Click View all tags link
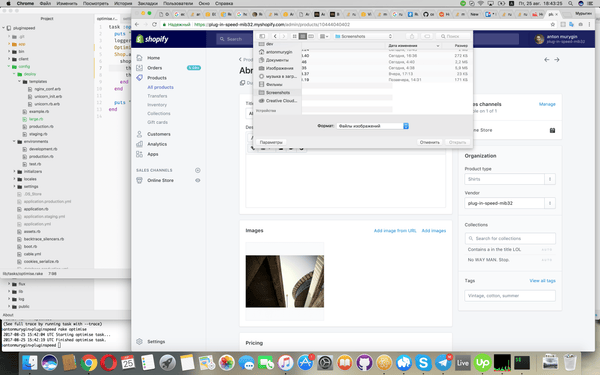 coord(542,280)
